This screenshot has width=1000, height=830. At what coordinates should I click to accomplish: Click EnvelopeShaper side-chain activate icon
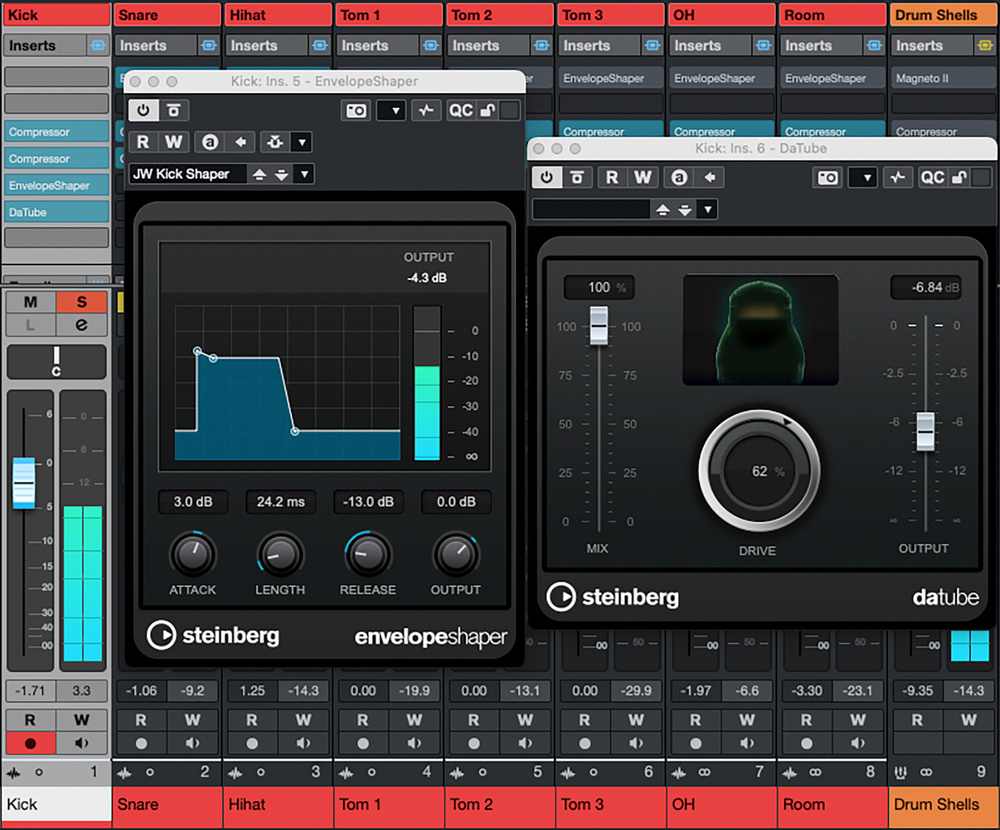(426, 110)
